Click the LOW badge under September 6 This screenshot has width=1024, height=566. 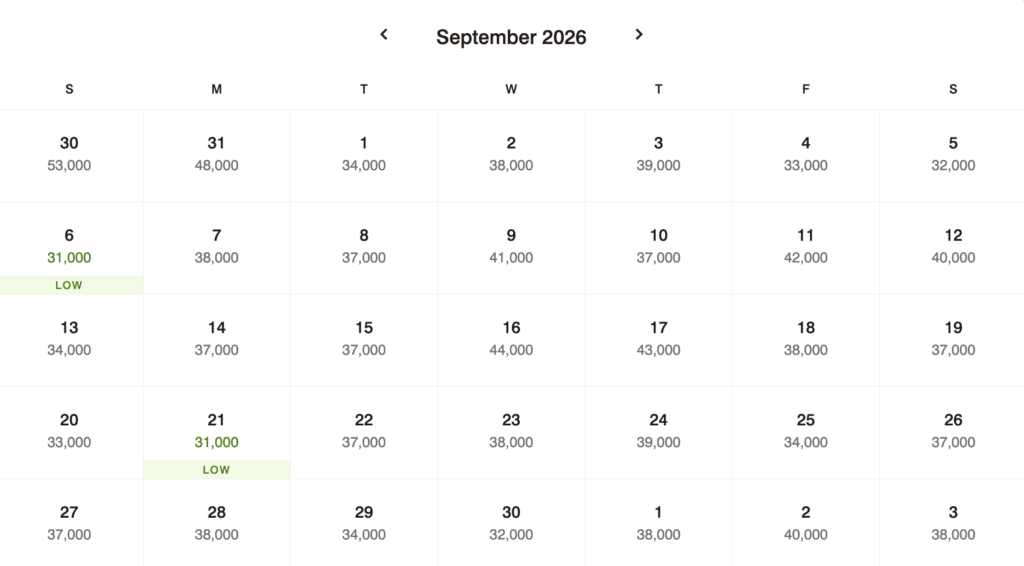69,285
